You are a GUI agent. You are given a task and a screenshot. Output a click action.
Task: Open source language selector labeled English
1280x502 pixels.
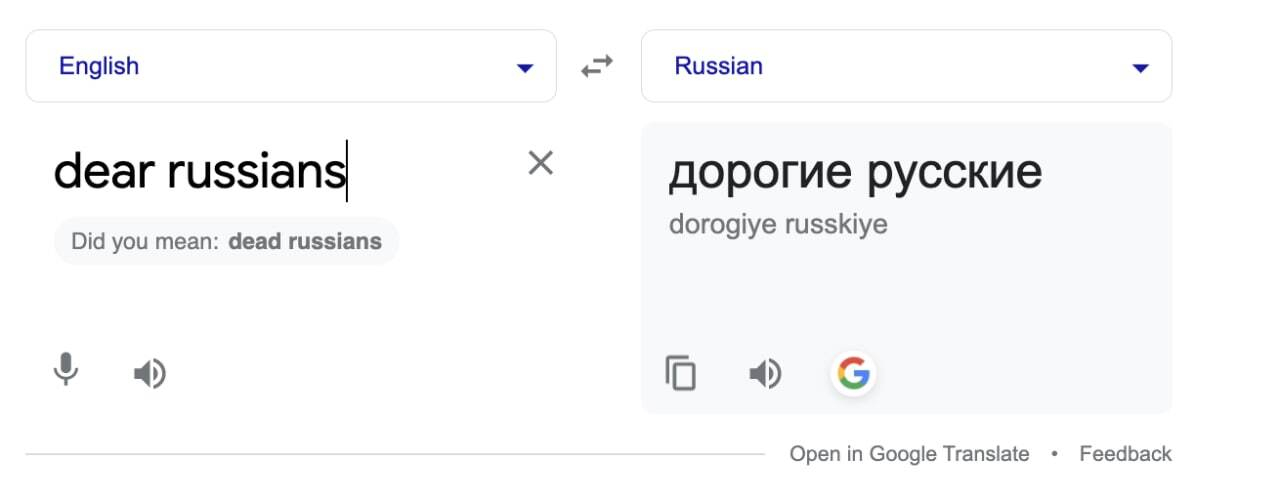pyautogui.click(x=99, y=66)
